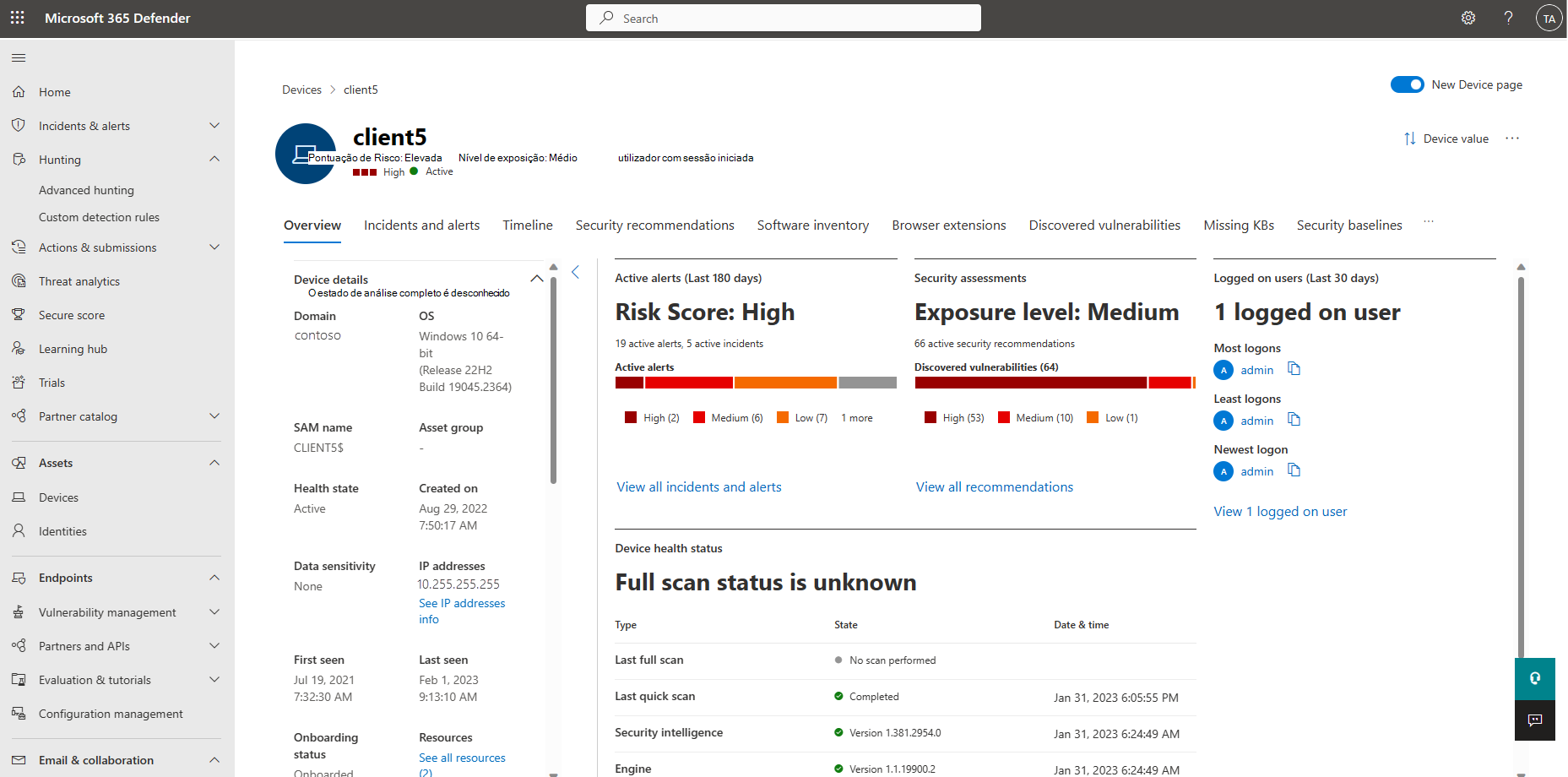Click View all incidents and alerts link
The height and width of the screenshot is (777, 1568).
coord(698,487)
